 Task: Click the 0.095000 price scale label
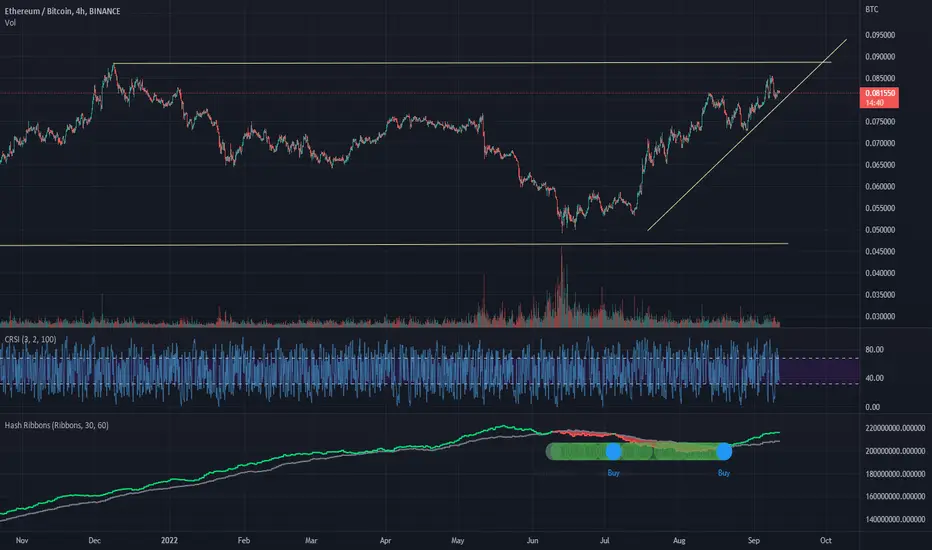pos(880,35)
